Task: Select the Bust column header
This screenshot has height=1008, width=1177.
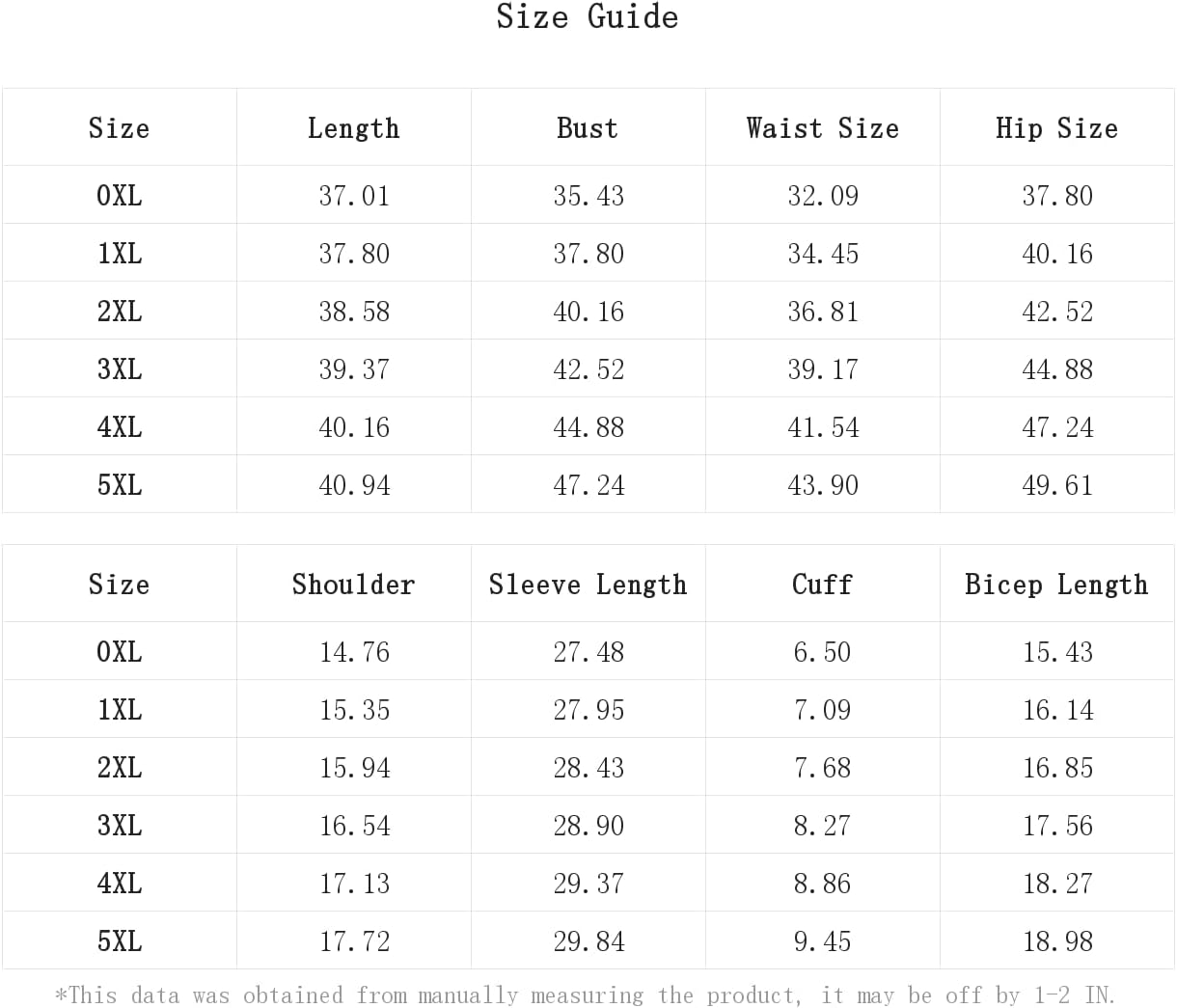Action: [588, 128]
